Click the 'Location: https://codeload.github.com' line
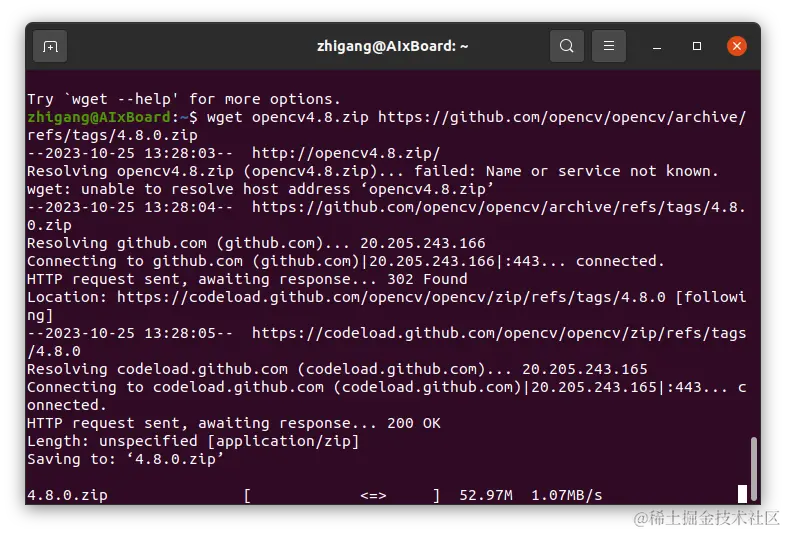Viewport: 786px width, 533px height. (386, 306)
